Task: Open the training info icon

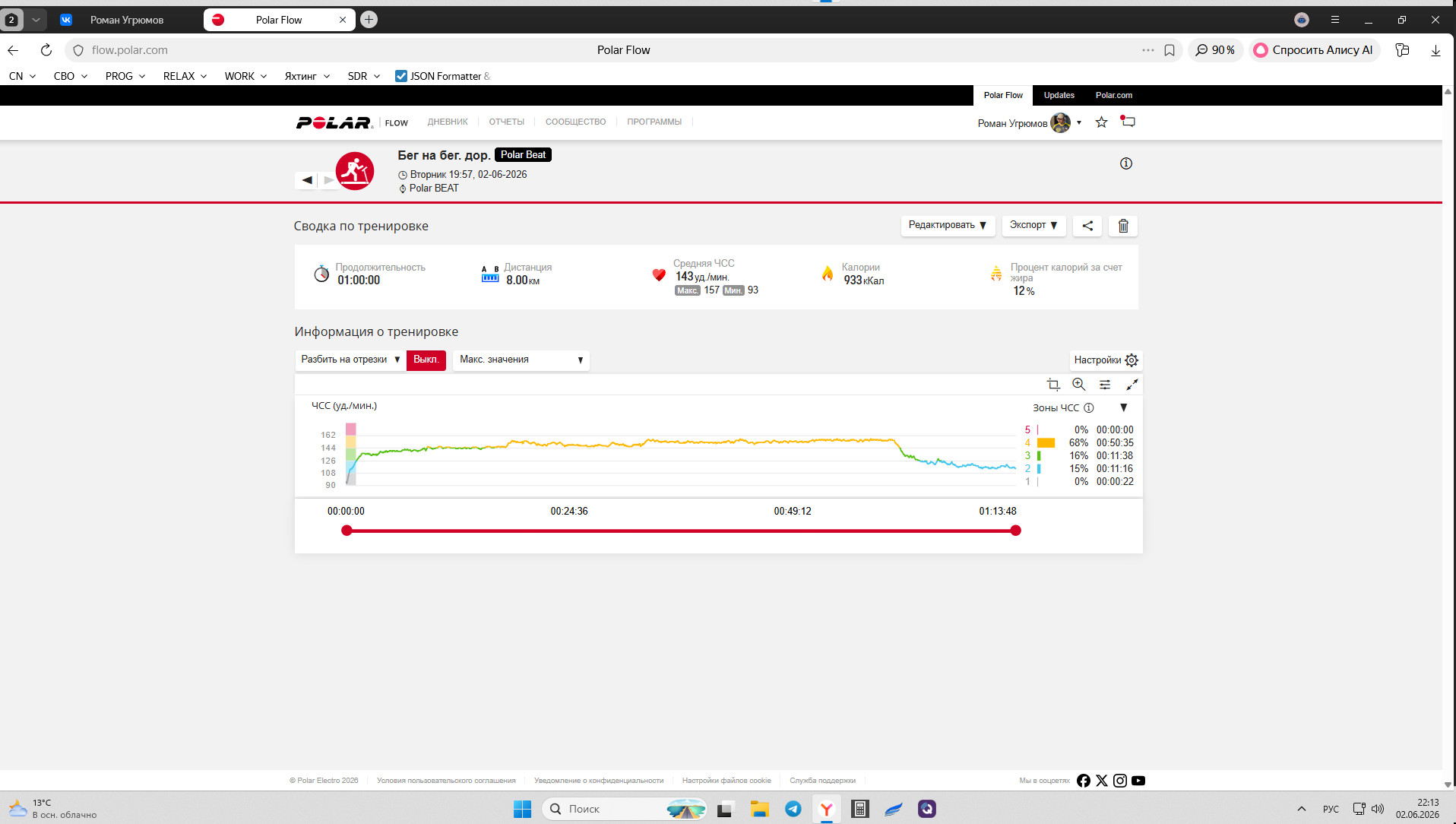Action: click(1126, 163)
